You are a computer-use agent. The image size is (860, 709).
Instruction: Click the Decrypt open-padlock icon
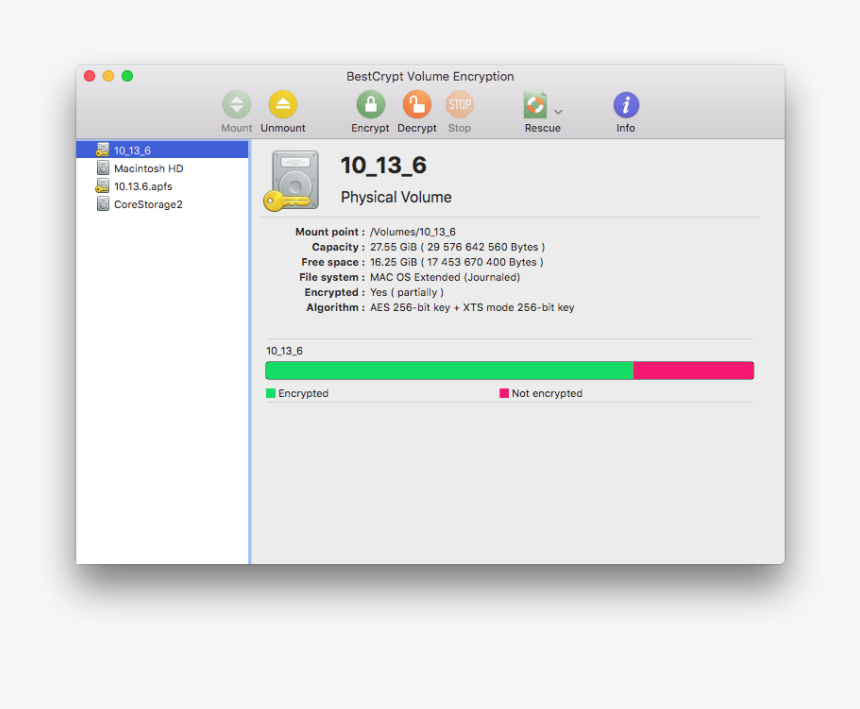point(417,104)
